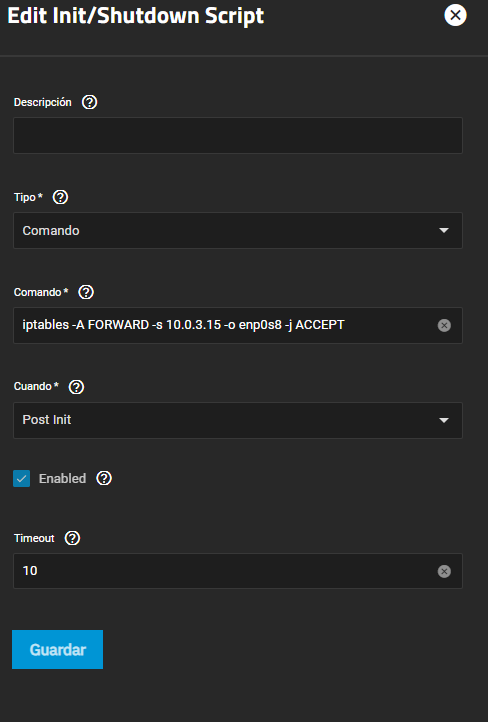Focus the empty Descripción text box
Viewport: 488px width, 722px height.
coord(238,135)
